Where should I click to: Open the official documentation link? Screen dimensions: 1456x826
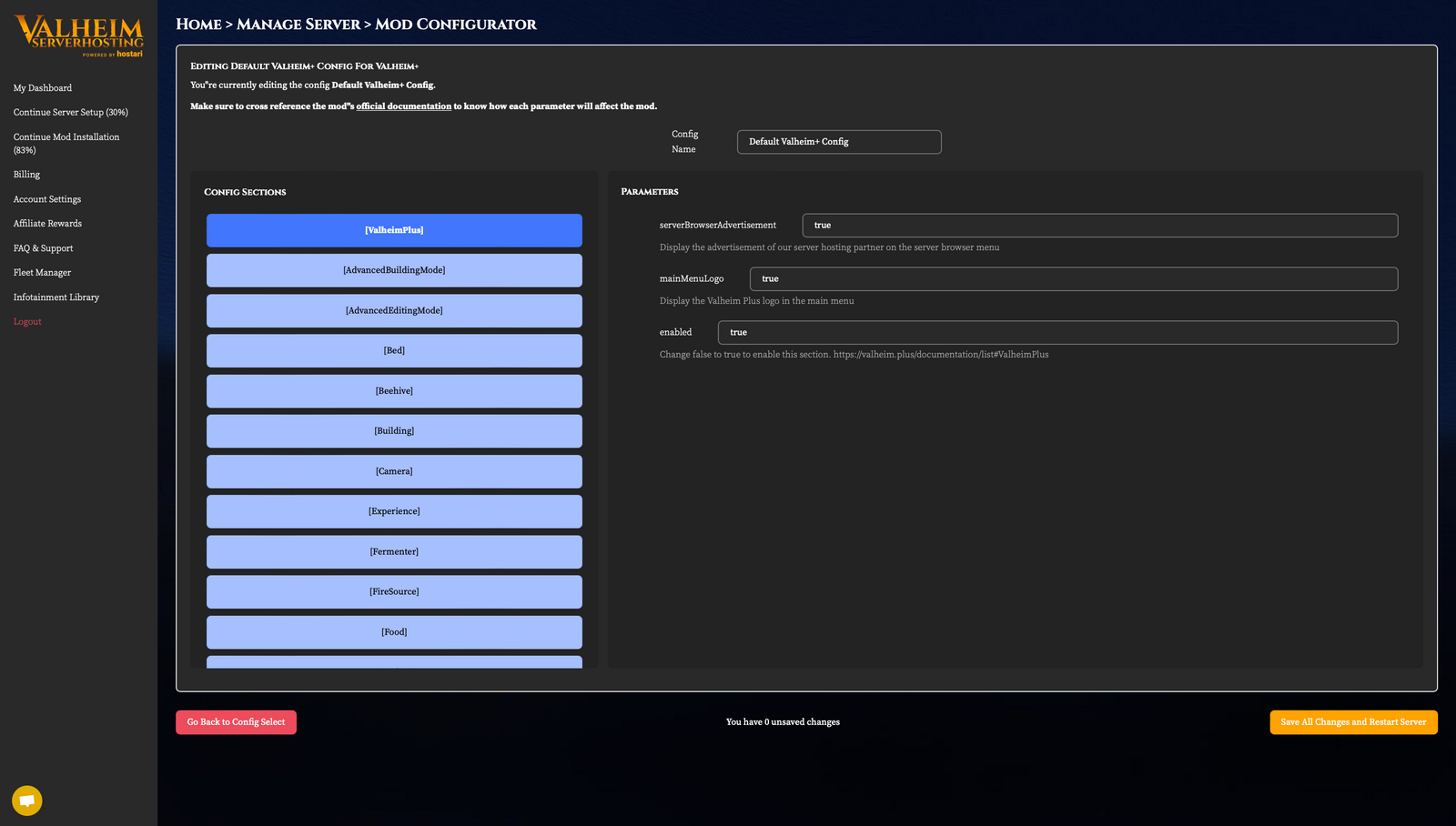tap(403, 106)
